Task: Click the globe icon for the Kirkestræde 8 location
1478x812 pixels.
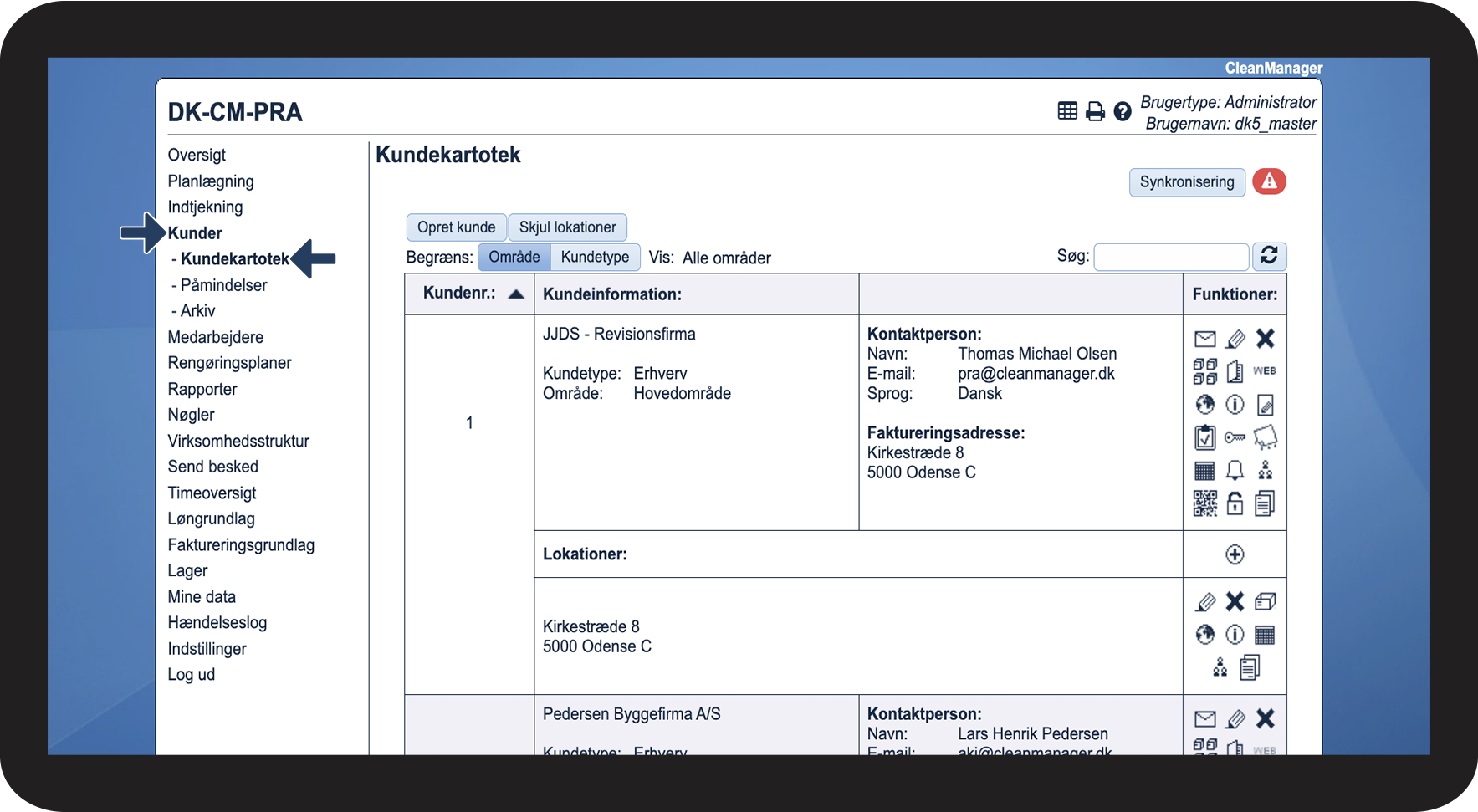Action: [1204, 635]
